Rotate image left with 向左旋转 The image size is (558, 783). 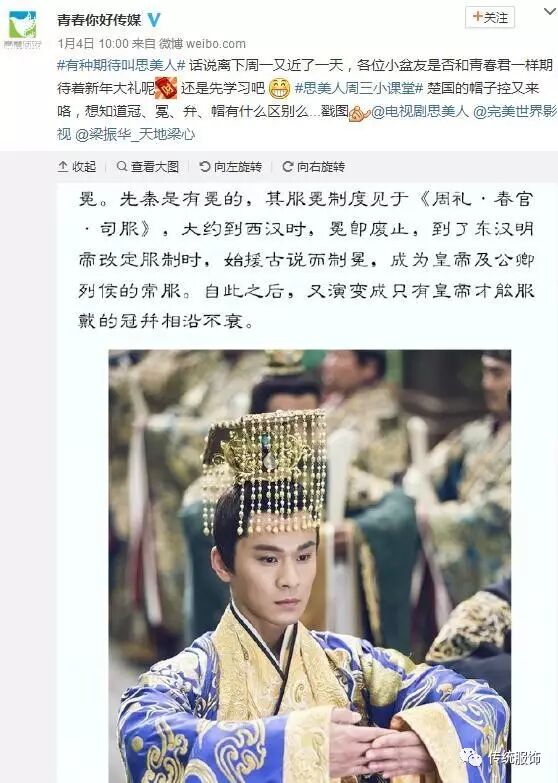tap(230, 166)
